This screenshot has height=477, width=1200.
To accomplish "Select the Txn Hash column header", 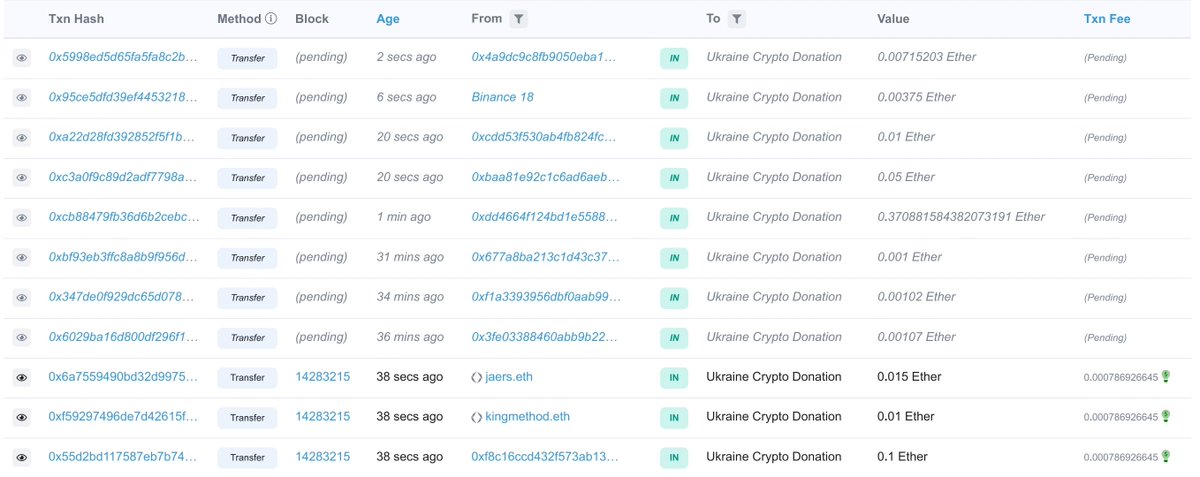I will (76, 19).
